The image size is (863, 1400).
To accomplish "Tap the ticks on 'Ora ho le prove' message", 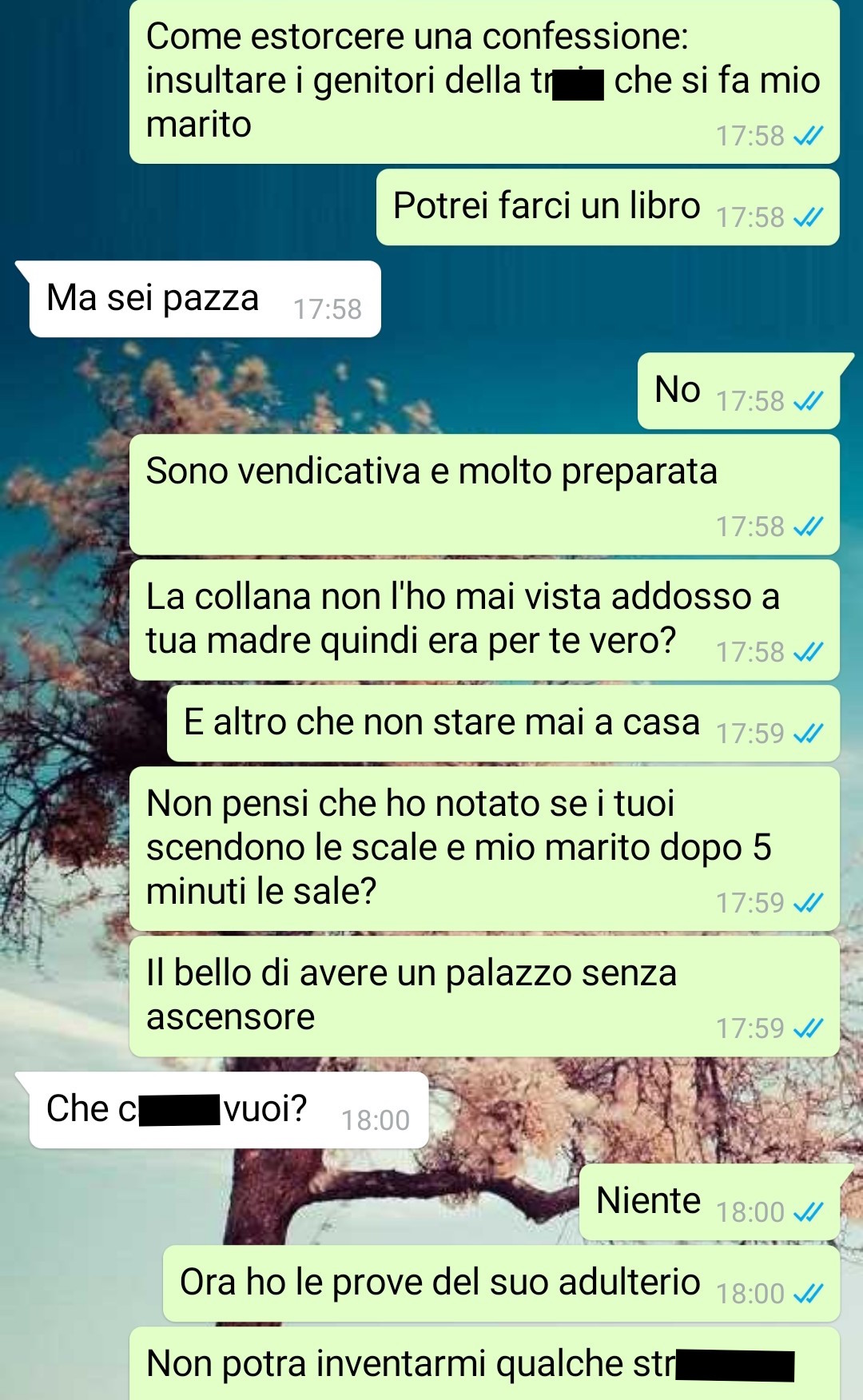I will click(x=808, y=1294).
